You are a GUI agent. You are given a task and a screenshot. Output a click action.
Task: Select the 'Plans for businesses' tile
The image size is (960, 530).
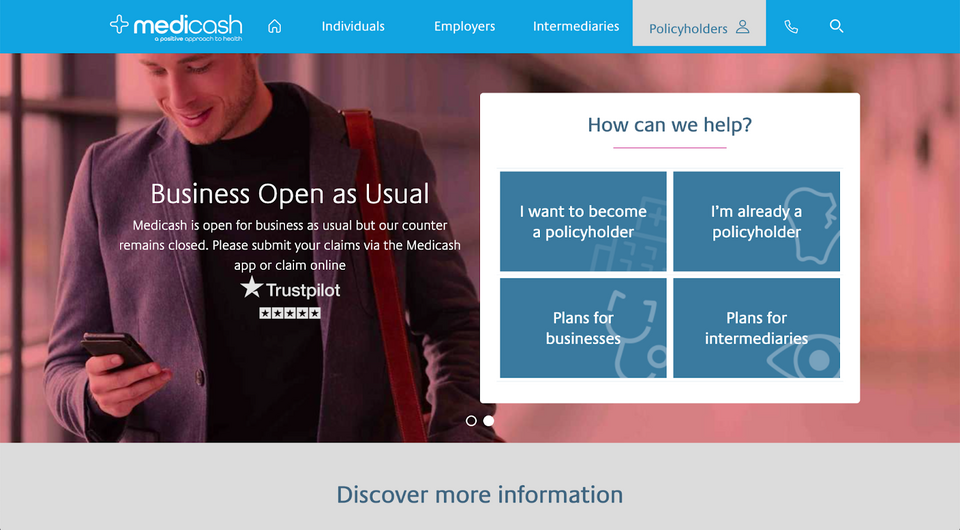(x=583, y=328)
